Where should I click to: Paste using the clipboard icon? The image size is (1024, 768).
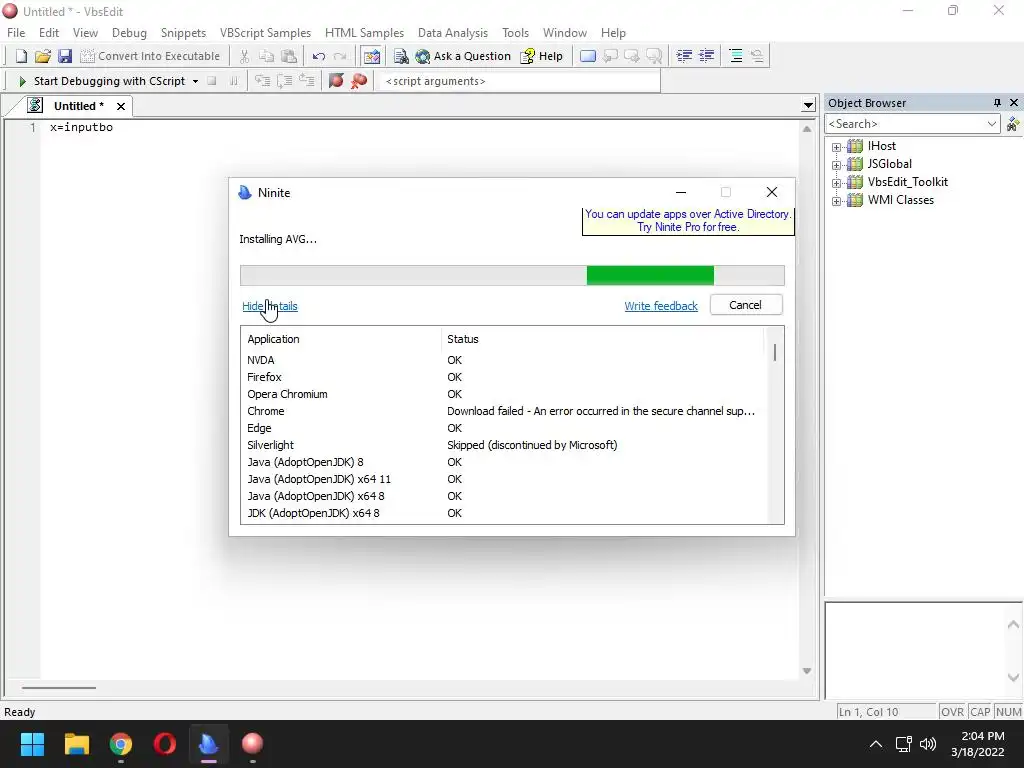pos(288,56)
